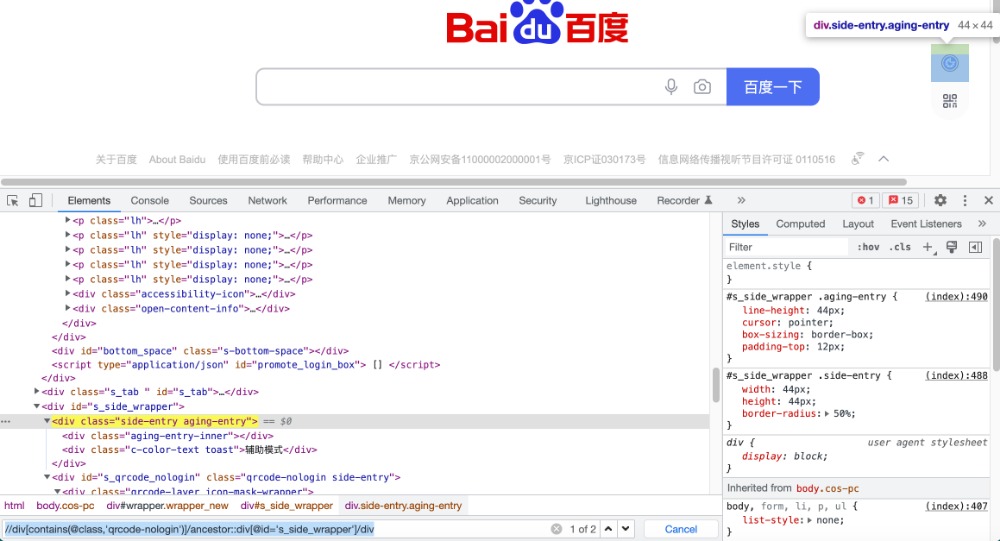1000x541 pixels.
Task: Toggle :hov element state panel
Action: coord(868,247)
